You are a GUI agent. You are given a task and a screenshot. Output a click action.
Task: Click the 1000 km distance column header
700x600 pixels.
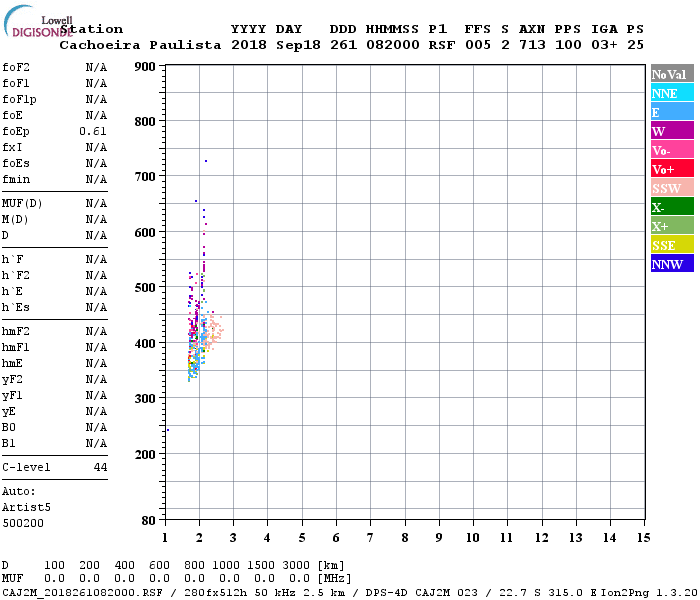pos(226,566)
